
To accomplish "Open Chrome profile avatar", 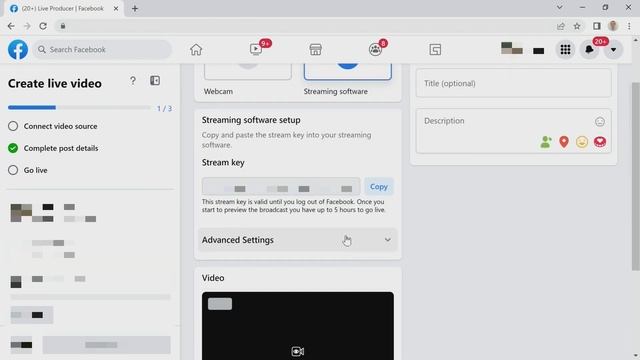I will [x=613, y=26].
